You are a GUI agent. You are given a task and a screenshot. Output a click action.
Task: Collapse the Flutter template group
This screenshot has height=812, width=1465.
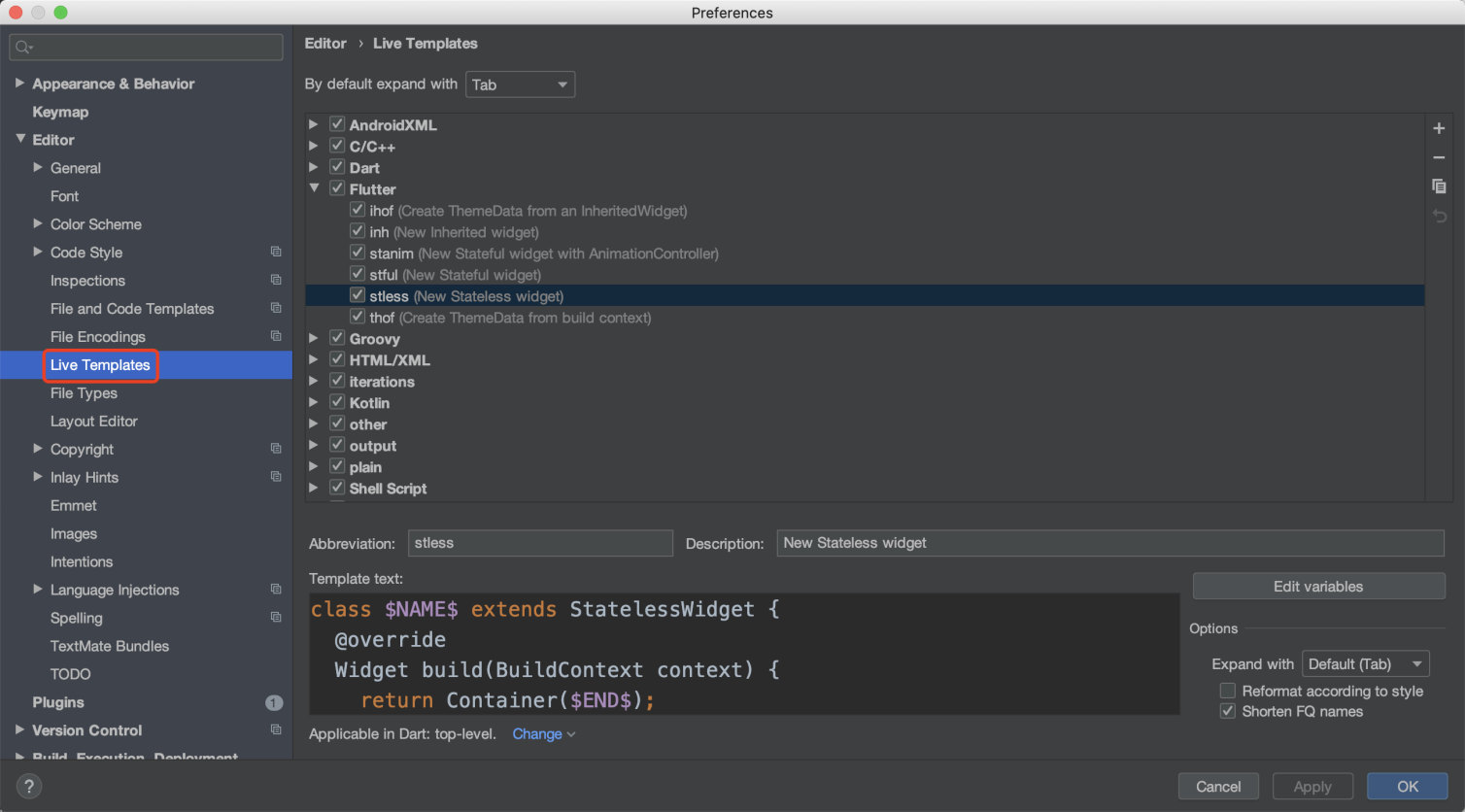[x=314, y=188]
